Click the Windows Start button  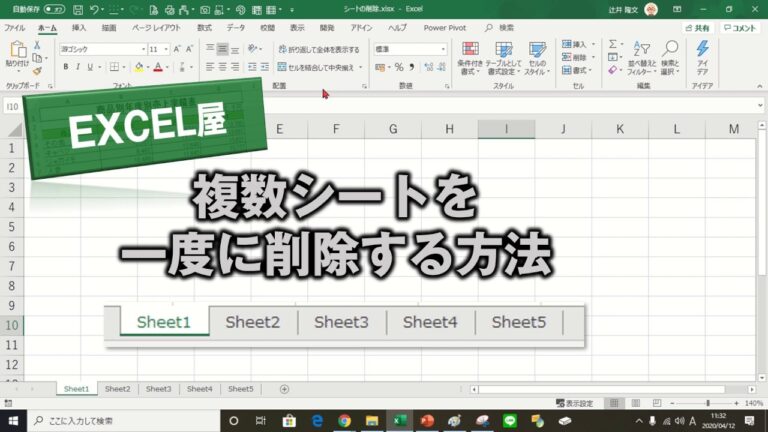(x=13, y=421)
